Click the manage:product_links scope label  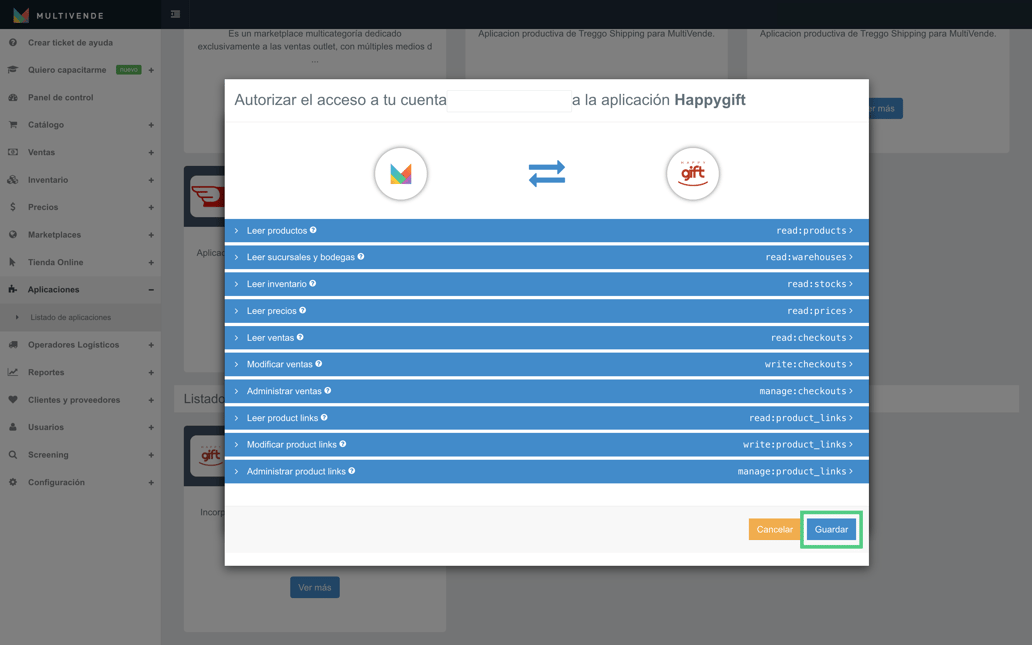pyautogui.click(x=792, y=471)
